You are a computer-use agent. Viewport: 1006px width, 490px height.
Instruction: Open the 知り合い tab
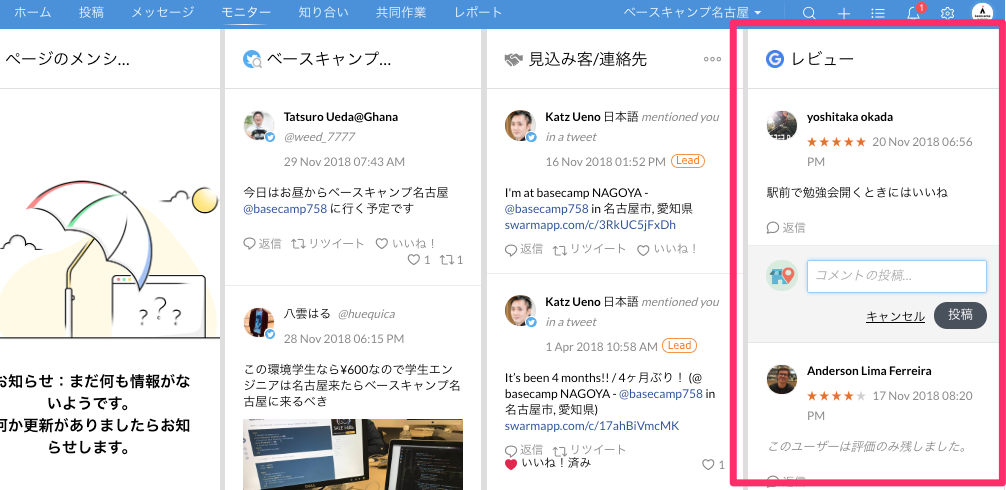coord(323,12)
